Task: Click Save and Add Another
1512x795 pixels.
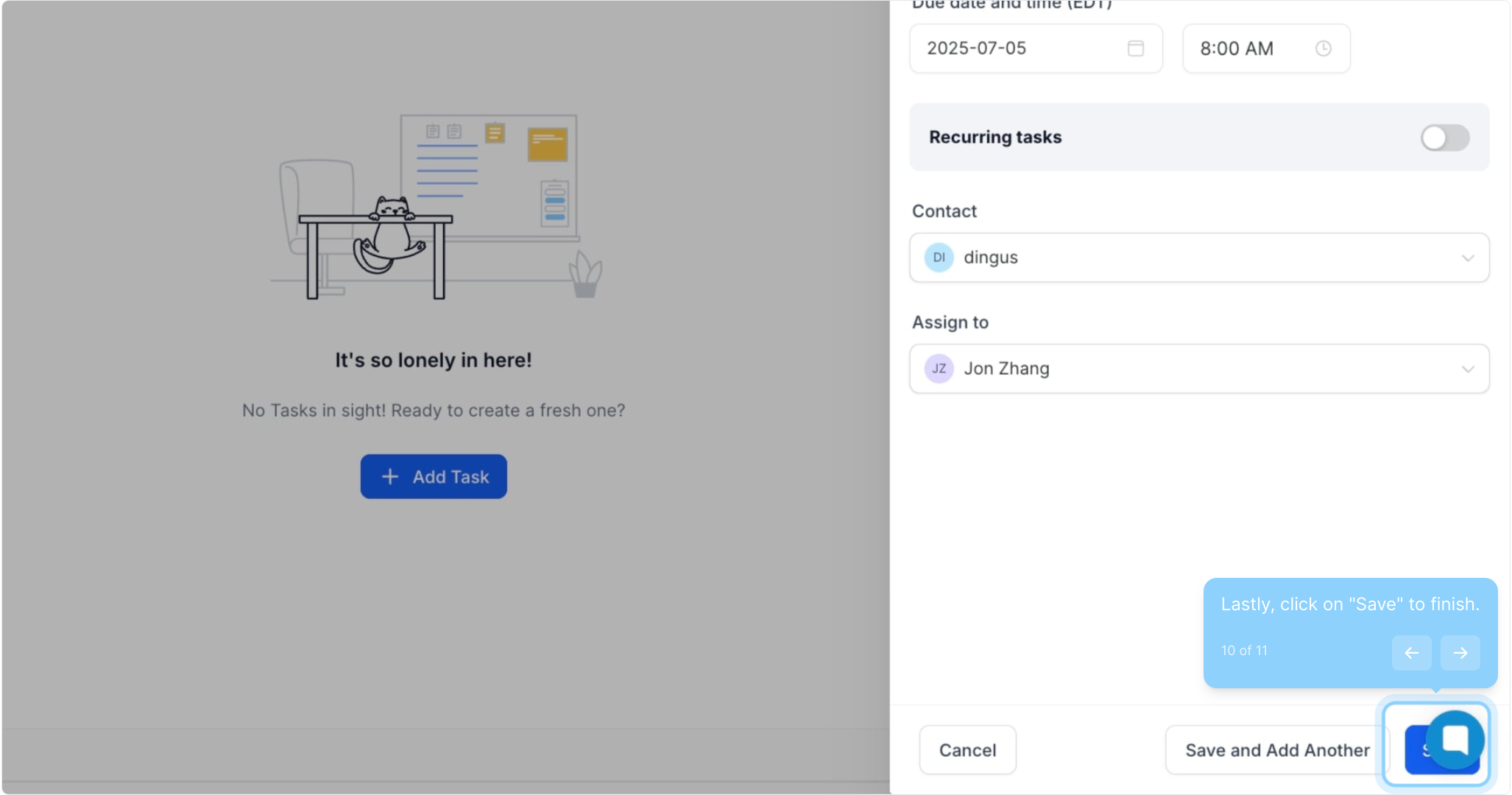Action: tap(1276, 750)
